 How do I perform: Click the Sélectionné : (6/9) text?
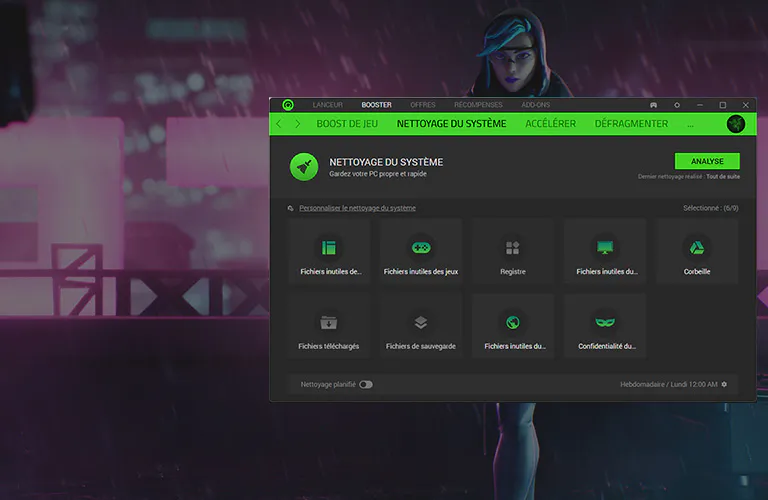710,208
